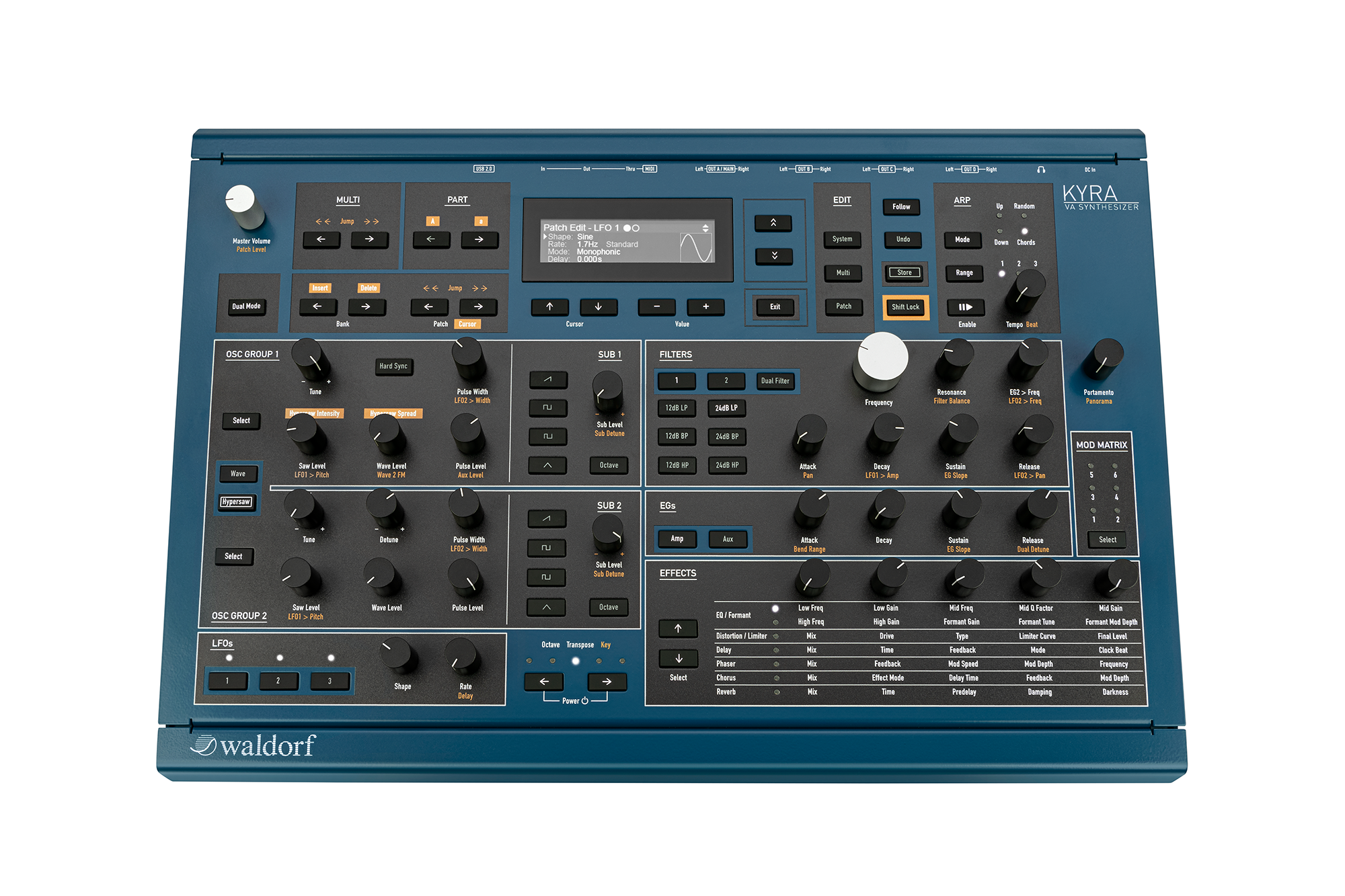Click the SUB 2 Octave button
The width and height of the screenshot is (1345, 896).
coord(609,607)
